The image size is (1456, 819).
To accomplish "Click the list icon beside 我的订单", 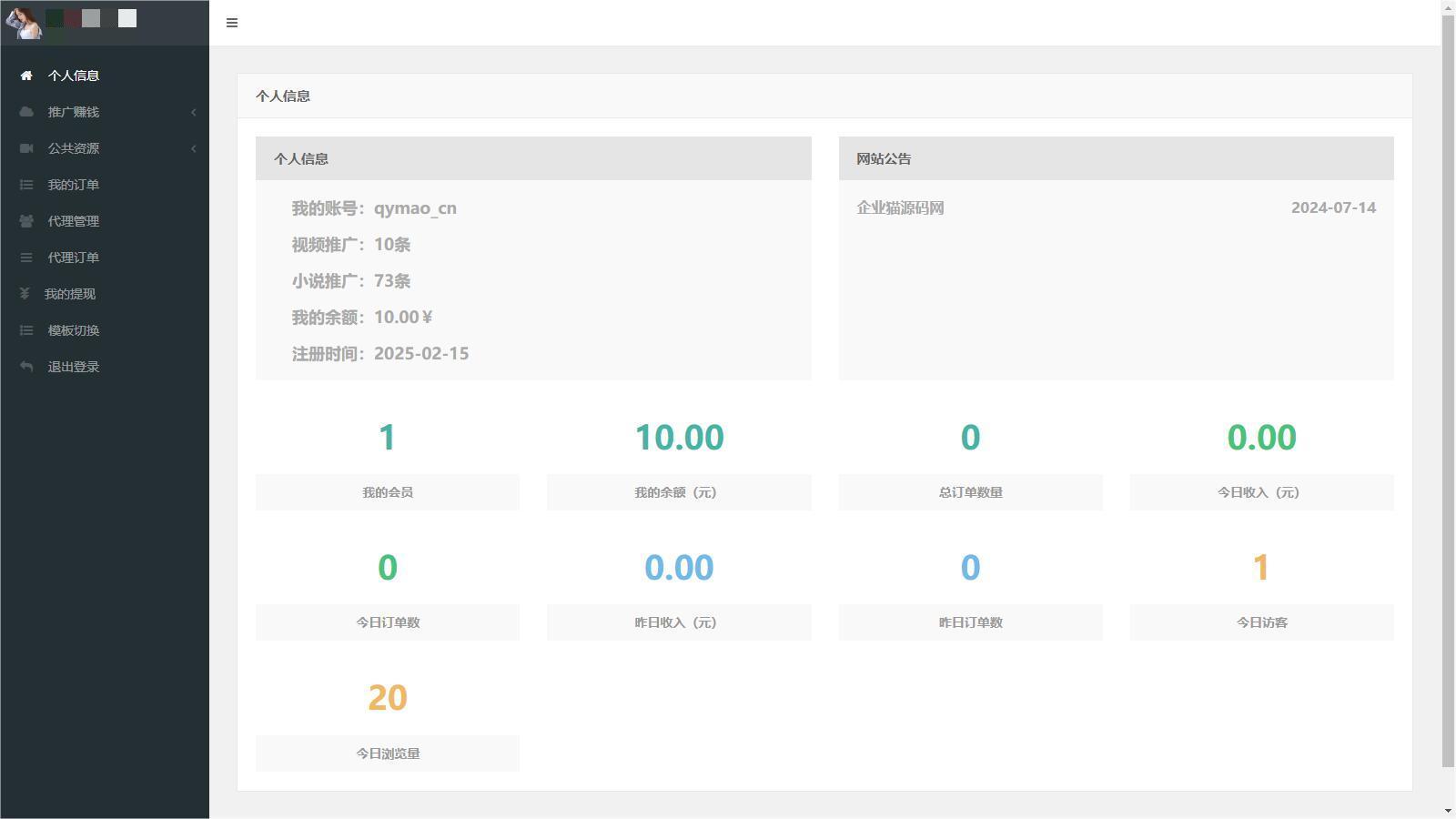I will 26,185.
